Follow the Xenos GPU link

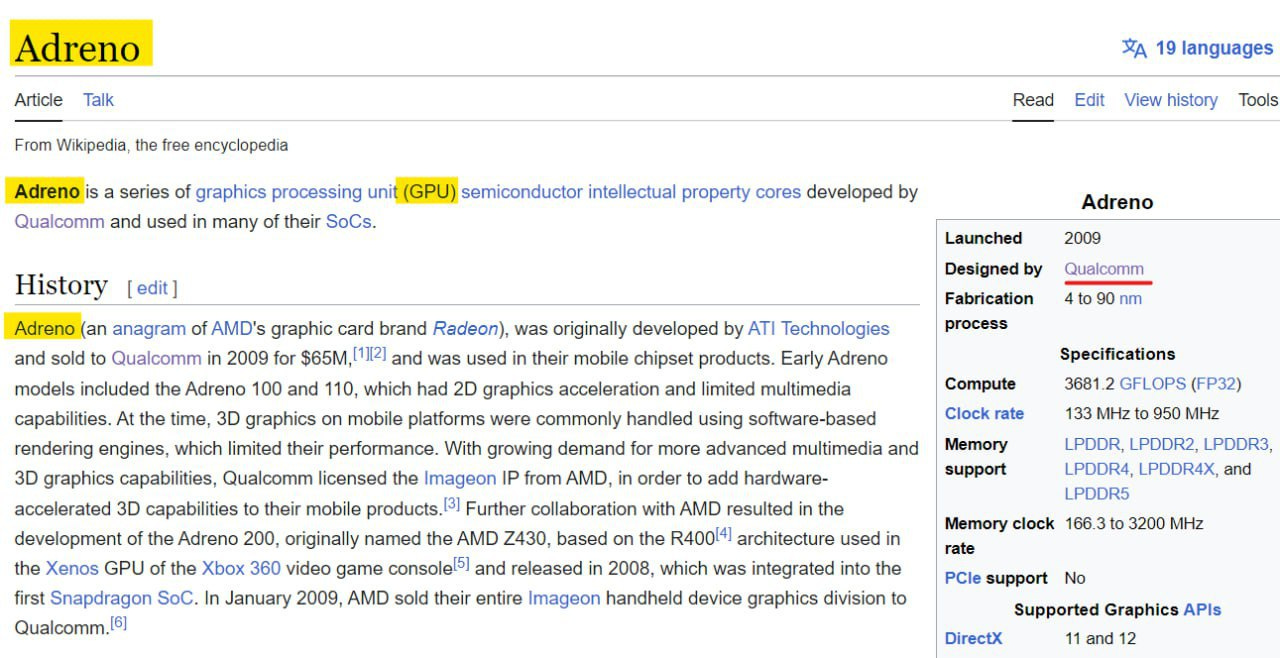72,568
